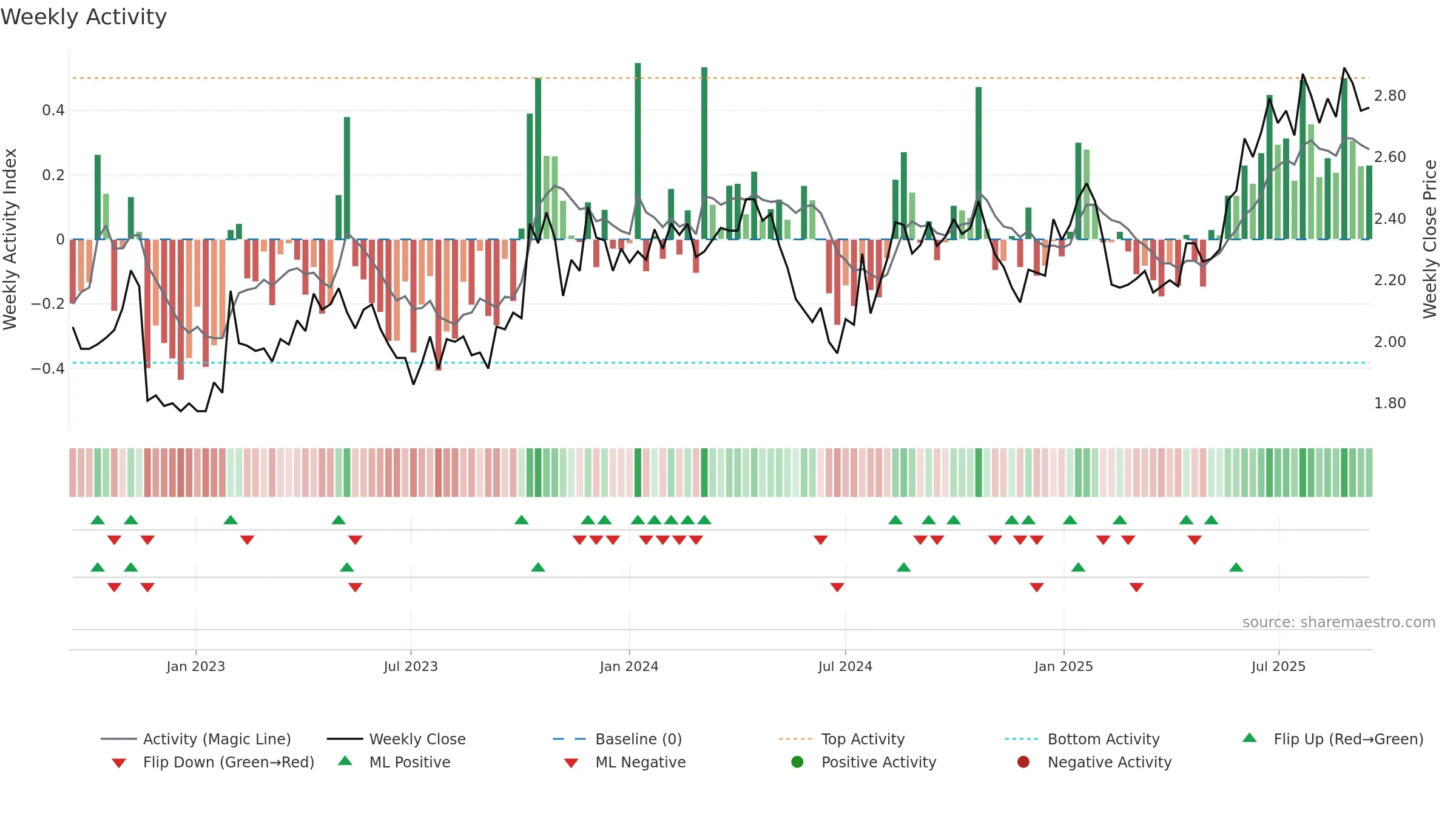Click the 0.4 left axis tick label
This screenshot has height=819, width=1456.
[x=53, y=110]
